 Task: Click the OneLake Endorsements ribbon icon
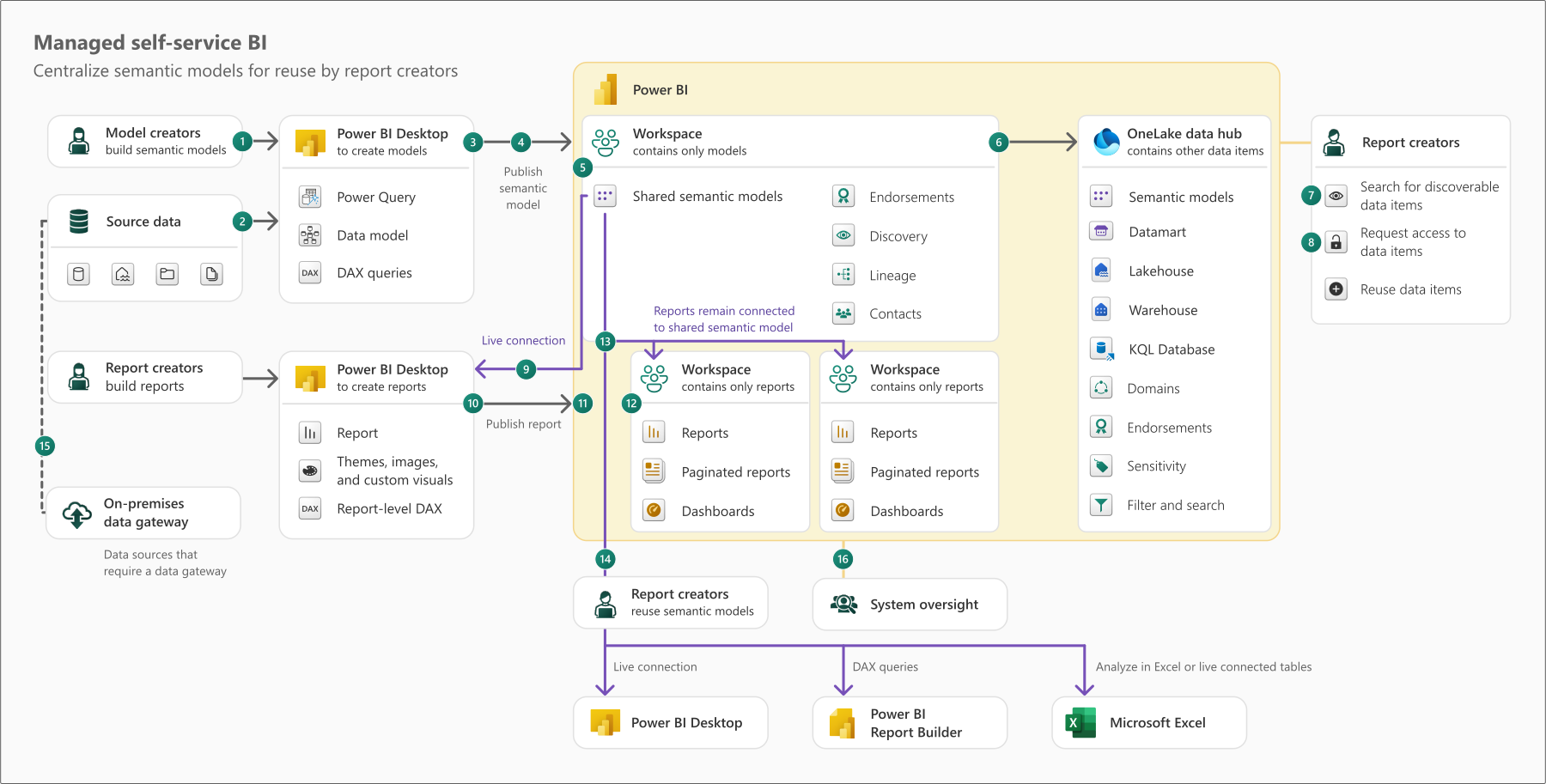1101,427
